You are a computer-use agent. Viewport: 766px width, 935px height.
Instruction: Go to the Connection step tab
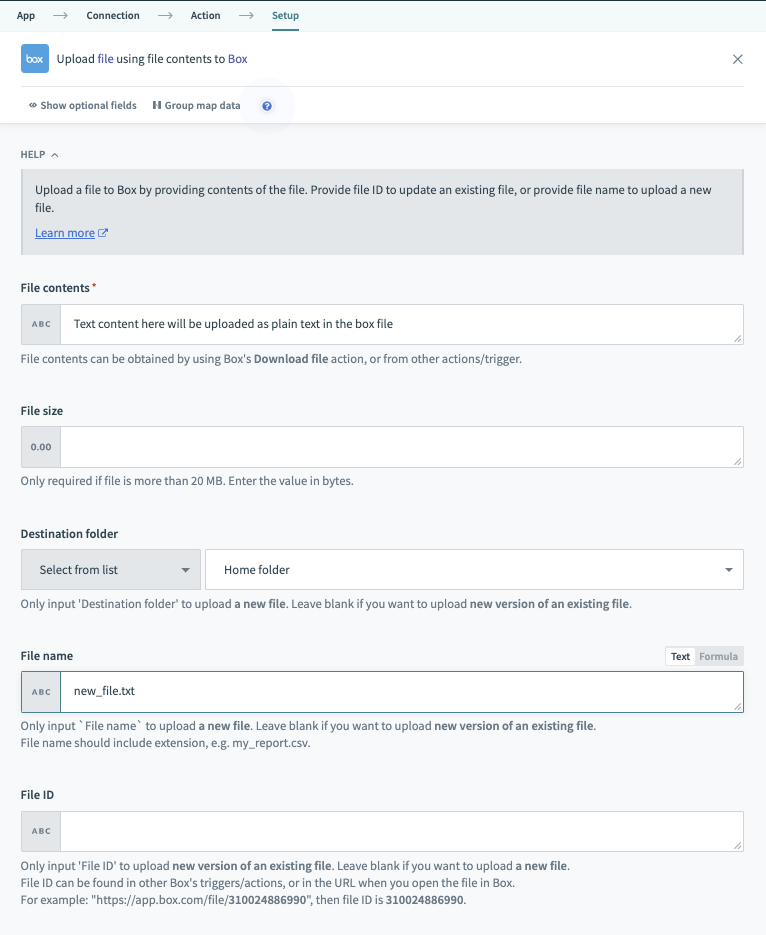pos(113,16)
